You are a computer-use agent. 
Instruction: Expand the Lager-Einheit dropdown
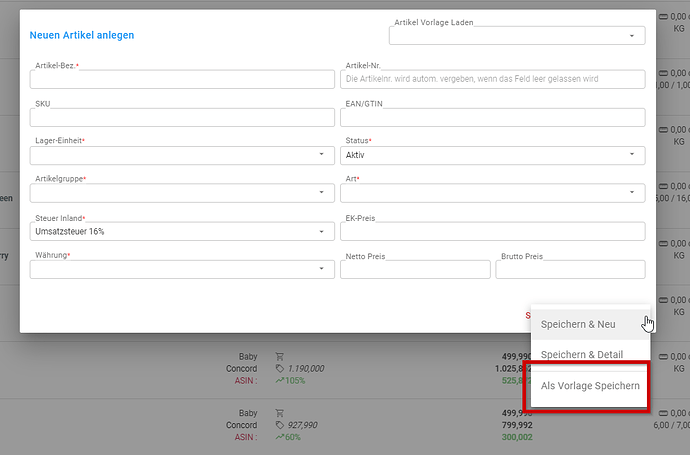(x=182, y=155)
